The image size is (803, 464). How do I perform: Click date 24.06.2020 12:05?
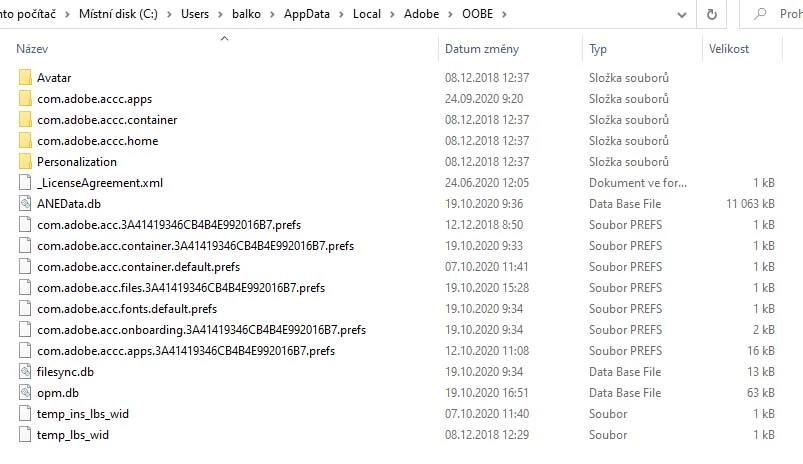[x=487, y=182]
